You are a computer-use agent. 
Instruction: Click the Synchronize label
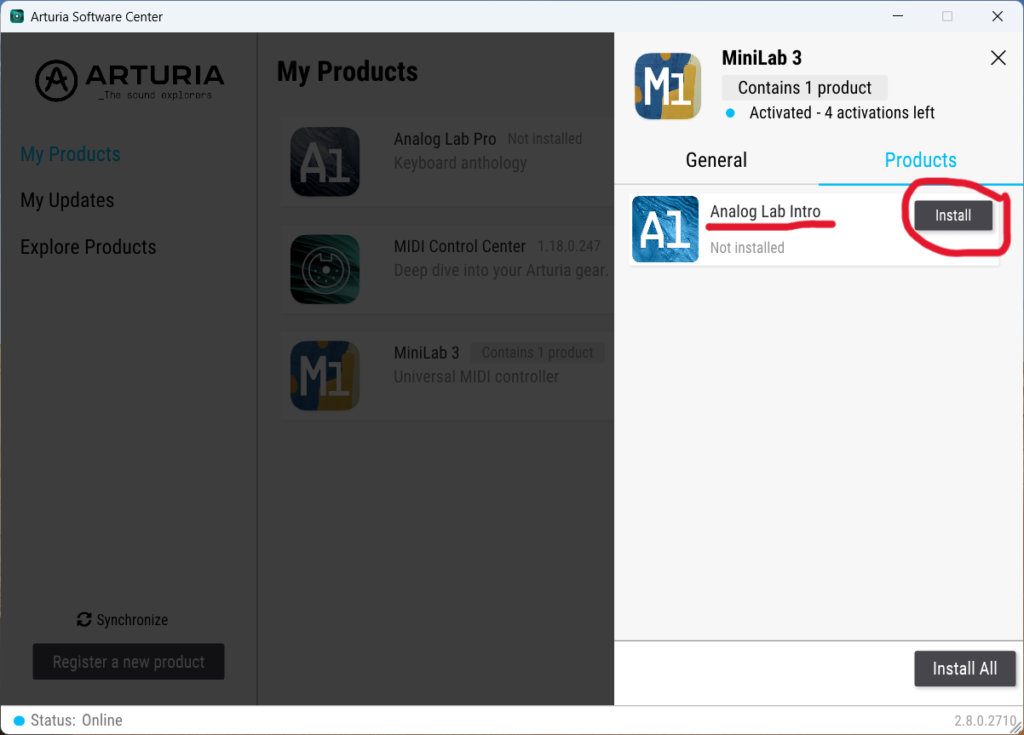pyautogui.click(x=132, y=620)
